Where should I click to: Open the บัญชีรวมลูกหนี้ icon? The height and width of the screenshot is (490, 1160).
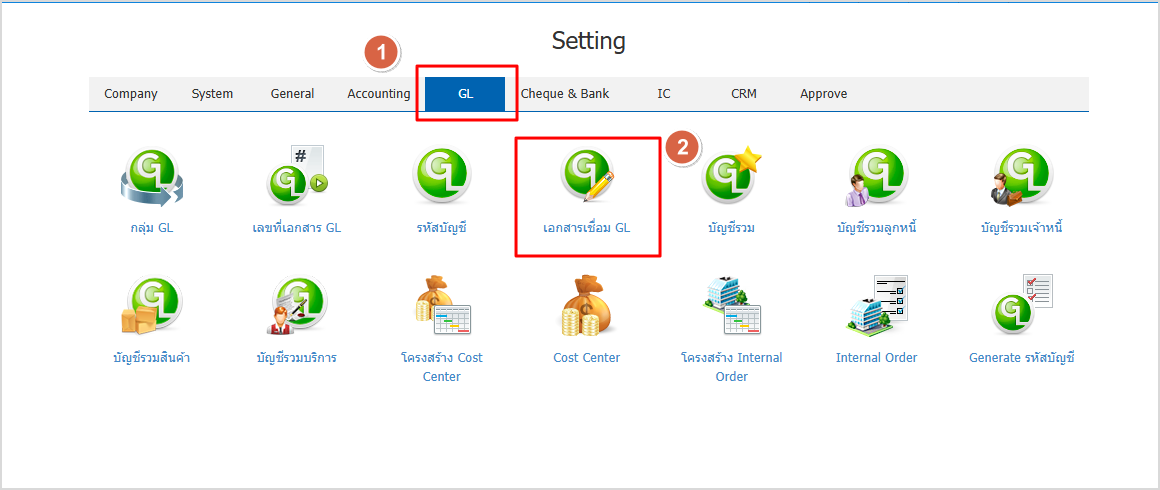[x=876, y=177]
